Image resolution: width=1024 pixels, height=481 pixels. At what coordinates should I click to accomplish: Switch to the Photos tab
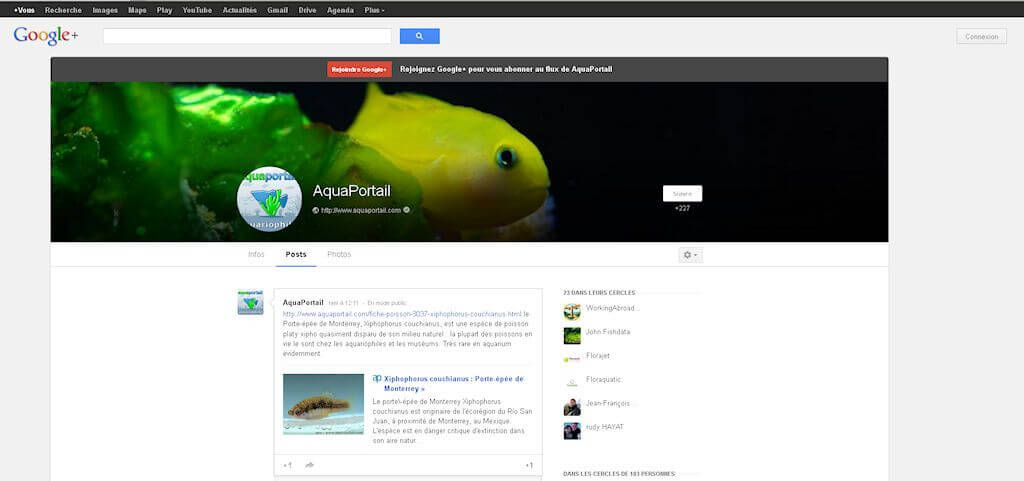click(339, 255)
